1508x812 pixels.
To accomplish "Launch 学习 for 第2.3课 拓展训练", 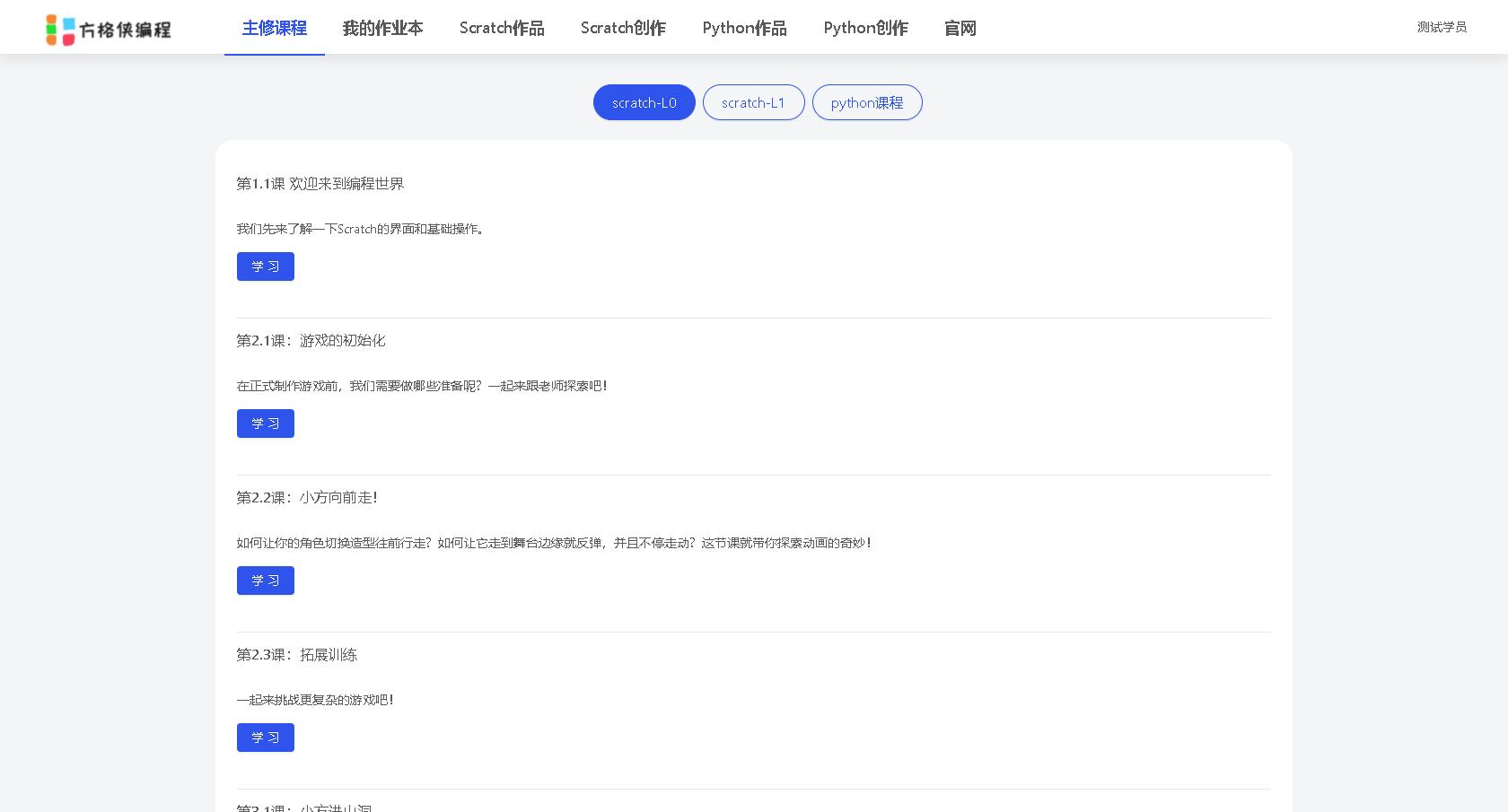I will [x=265, y=737].
